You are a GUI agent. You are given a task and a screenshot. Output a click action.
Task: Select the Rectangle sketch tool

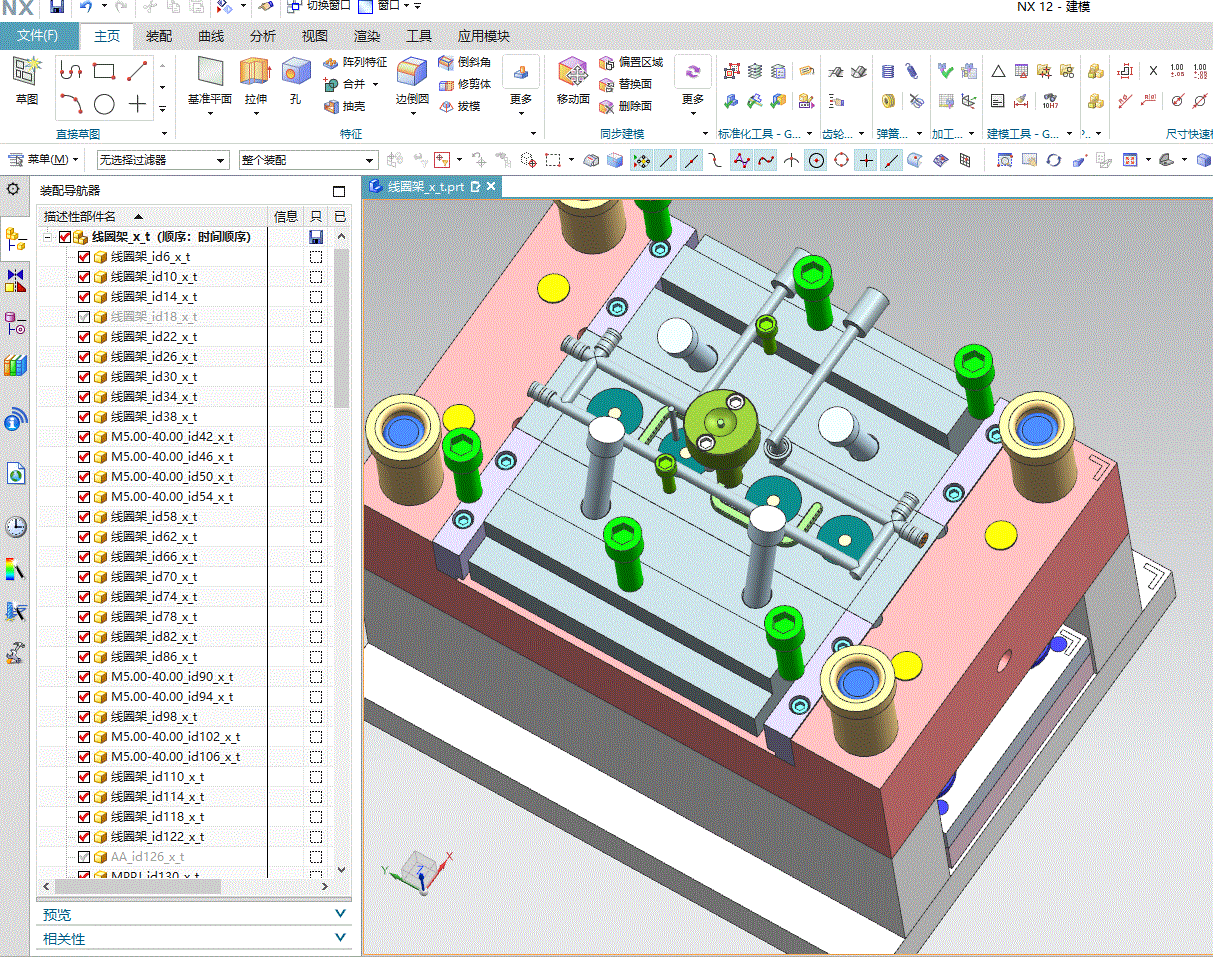(x=104, y=70)
